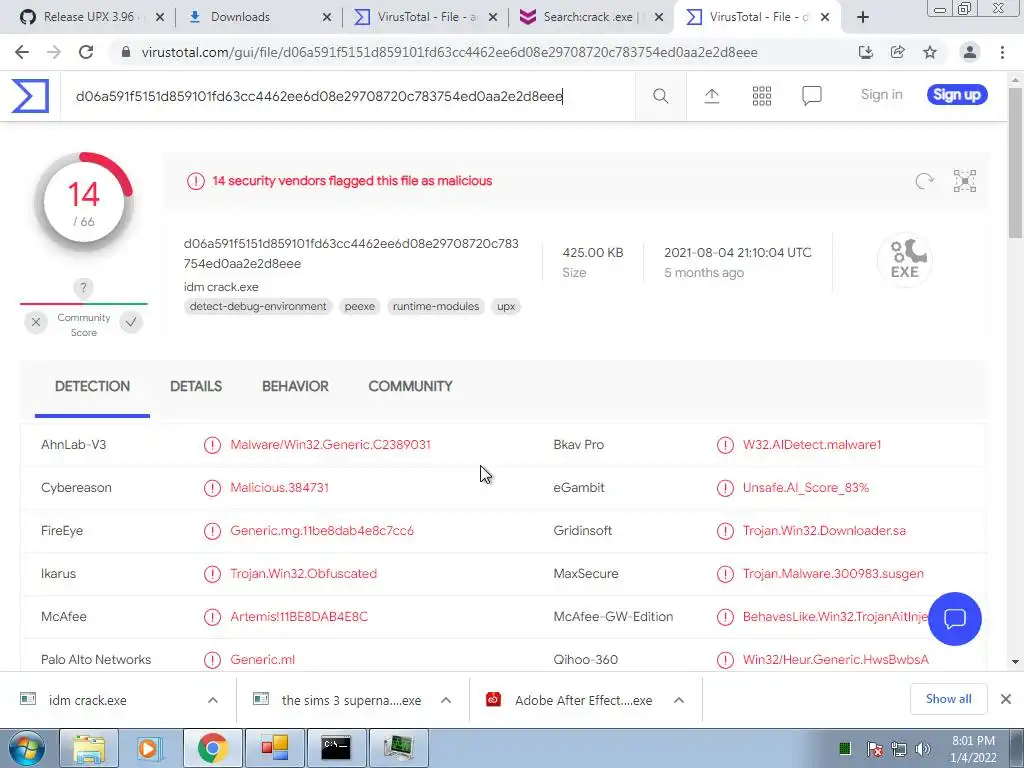The height and width of the screenshot is (768, 1024).
Task: Click the browser address bar URL
Action: pyautogui.click(x=449, y=52)
